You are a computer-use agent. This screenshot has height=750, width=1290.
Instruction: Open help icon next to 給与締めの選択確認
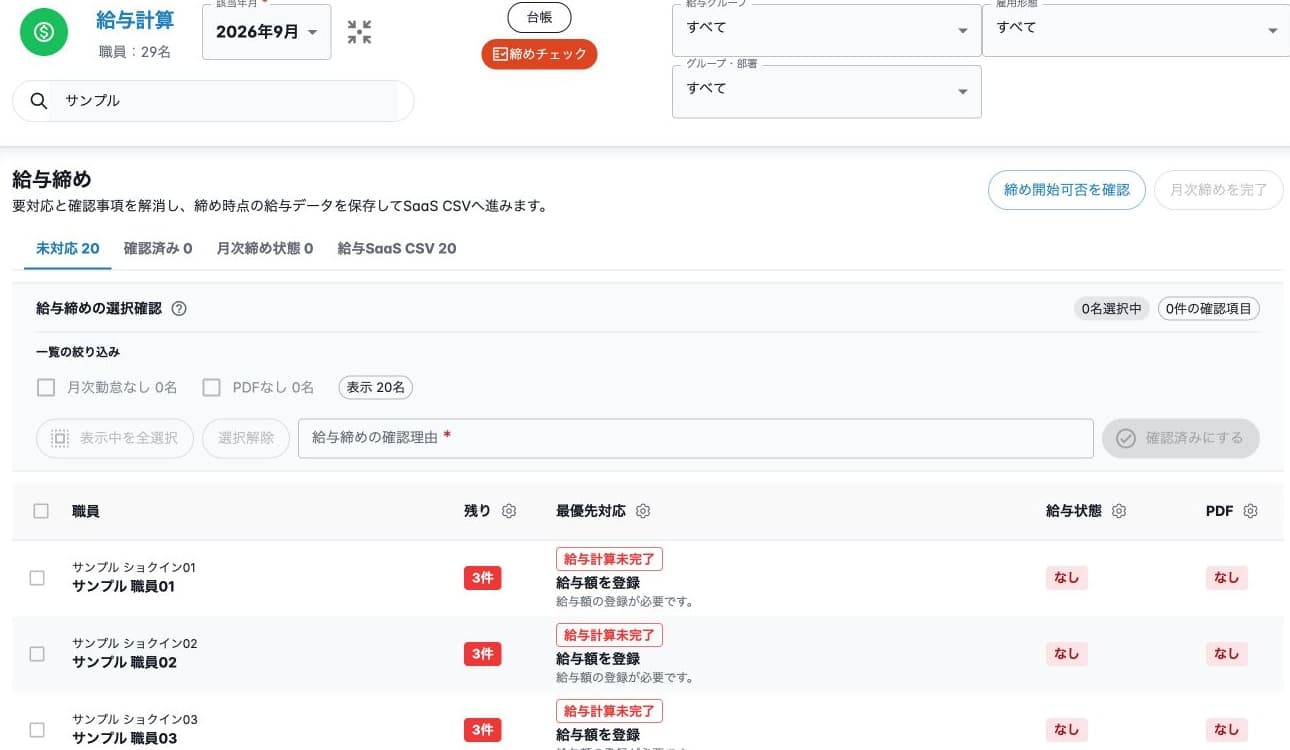click(179, 309)
